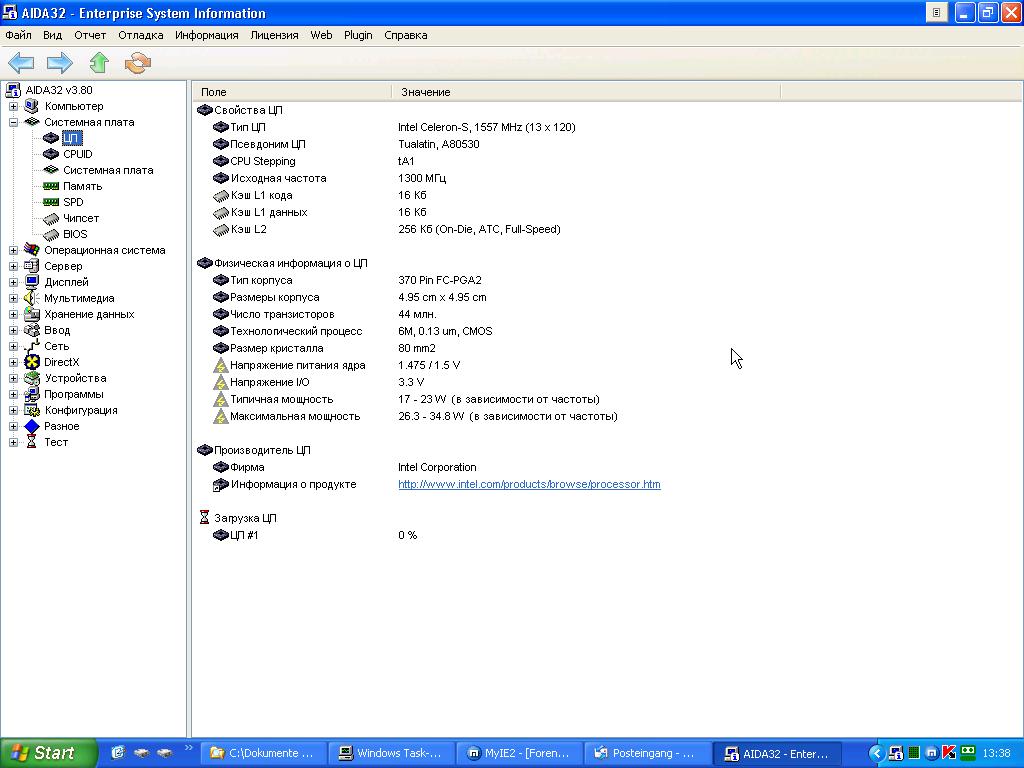Viewport: 1024px width, 768px height.
Task: Click the Разное blue diamond icon
Action: pos(31,426)
